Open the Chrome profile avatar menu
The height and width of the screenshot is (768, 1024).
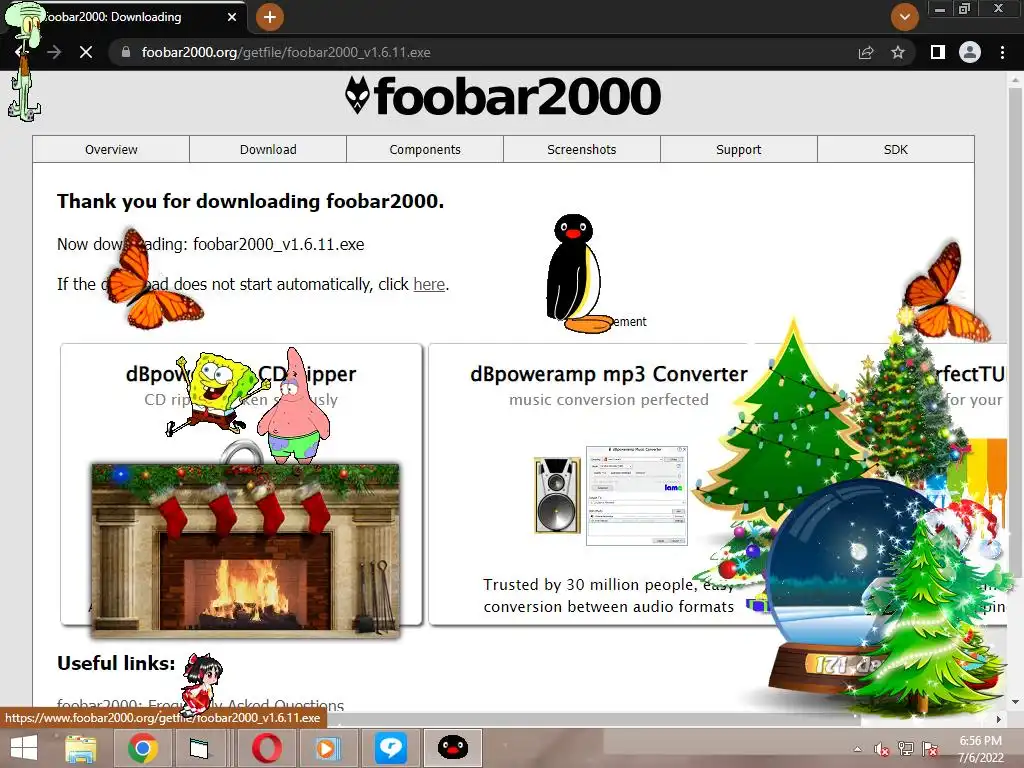click(970, 52)
